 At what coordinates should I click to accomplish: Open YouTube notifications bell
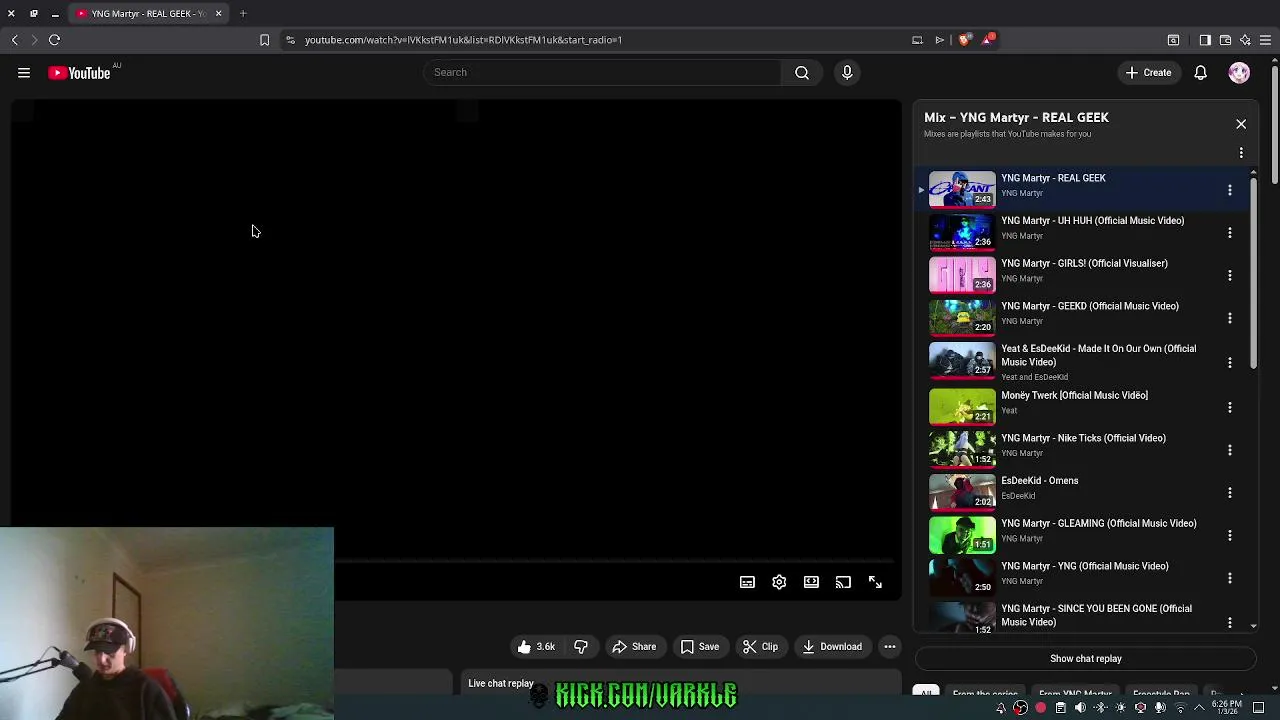(1200, 72)
